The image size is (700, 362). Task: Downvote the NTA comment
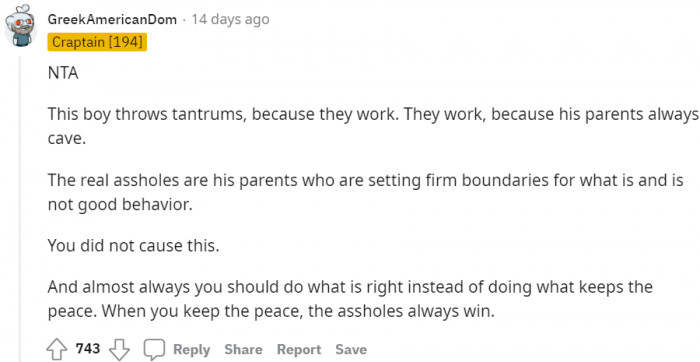coord(119,349)
